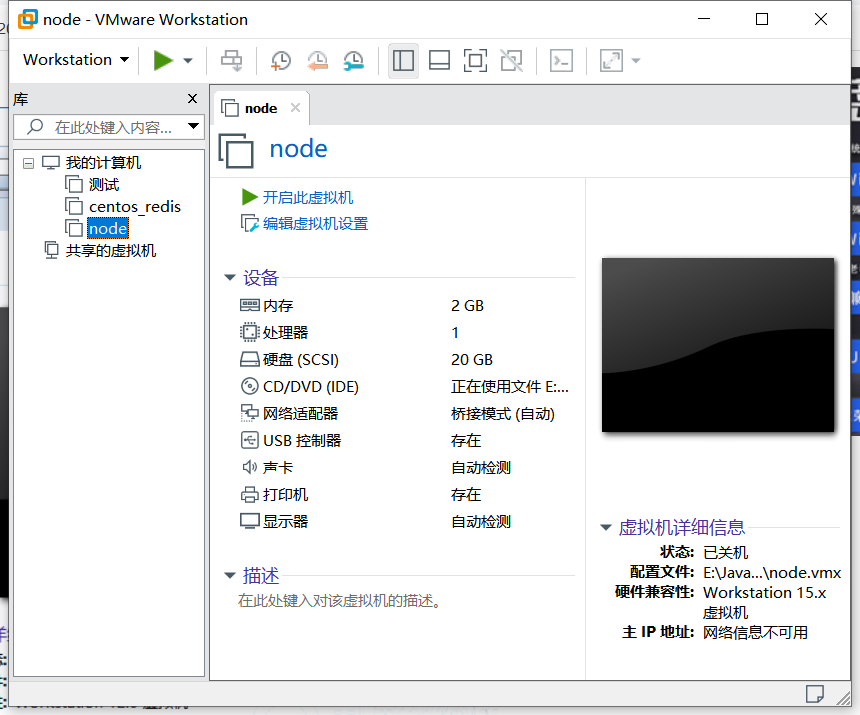Screen dimensions: 860x715
Task: Click the Unity mode icon
Action: (x=512, y=60)
